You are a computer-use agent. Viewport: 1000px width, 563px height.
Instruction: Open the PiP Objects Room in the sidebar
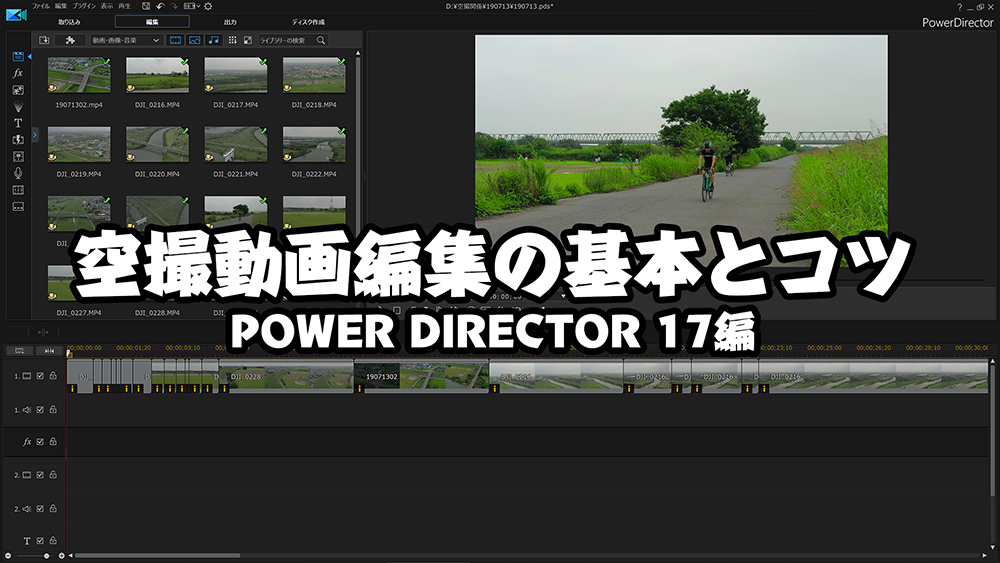[18, 90]
